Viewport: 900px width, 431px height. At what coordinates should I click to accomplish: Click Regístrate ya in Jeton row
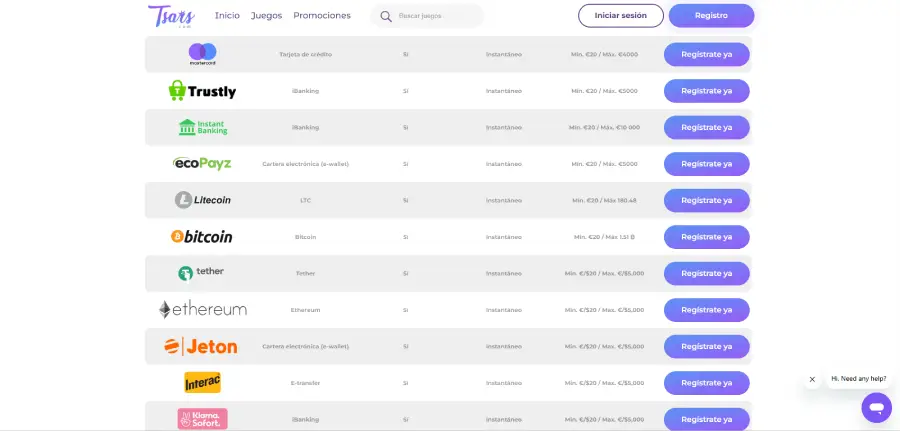707,347
